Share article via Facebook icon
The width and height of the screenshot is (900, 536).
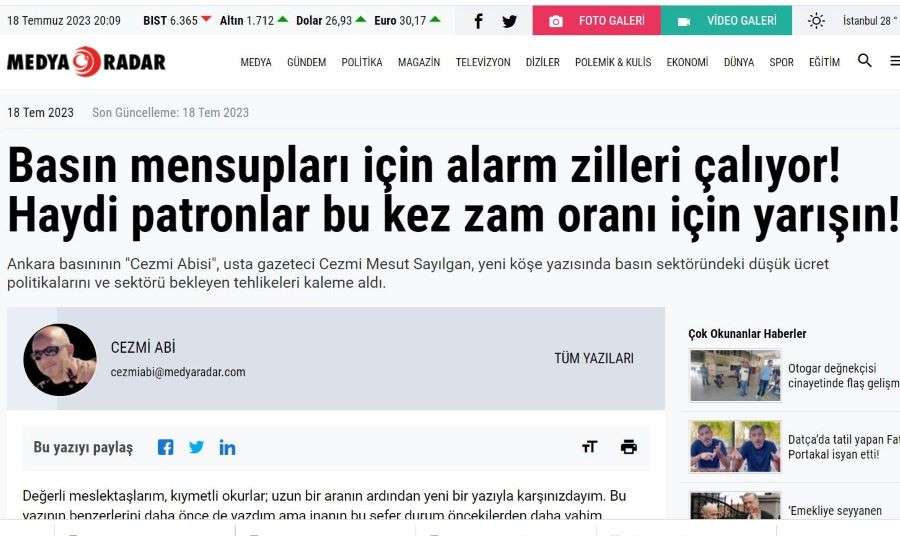(x=165, y=447)
